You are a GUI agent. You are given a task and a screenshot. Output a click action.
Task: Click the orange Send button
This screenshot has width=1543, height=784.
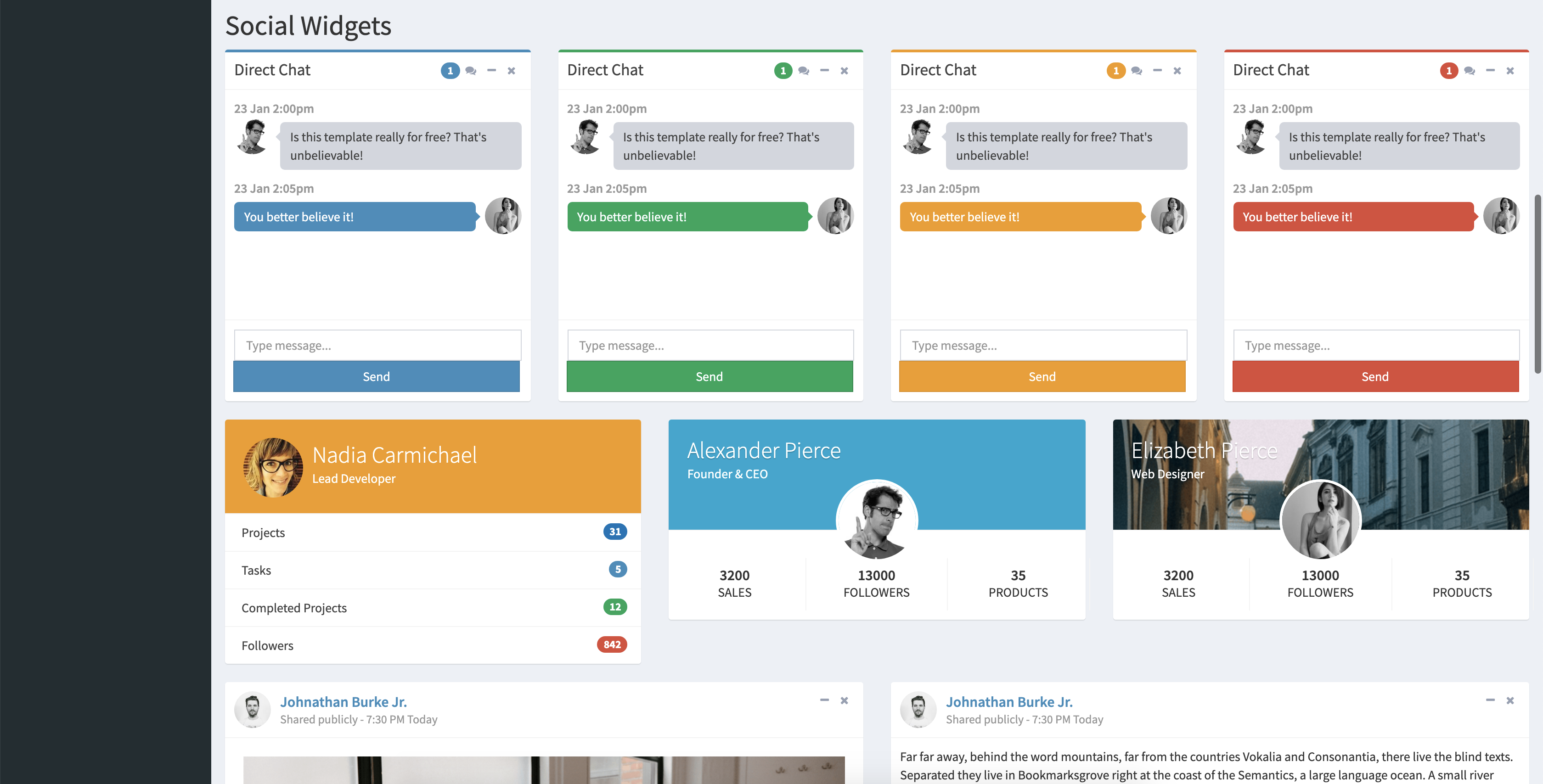[1042, 377]
